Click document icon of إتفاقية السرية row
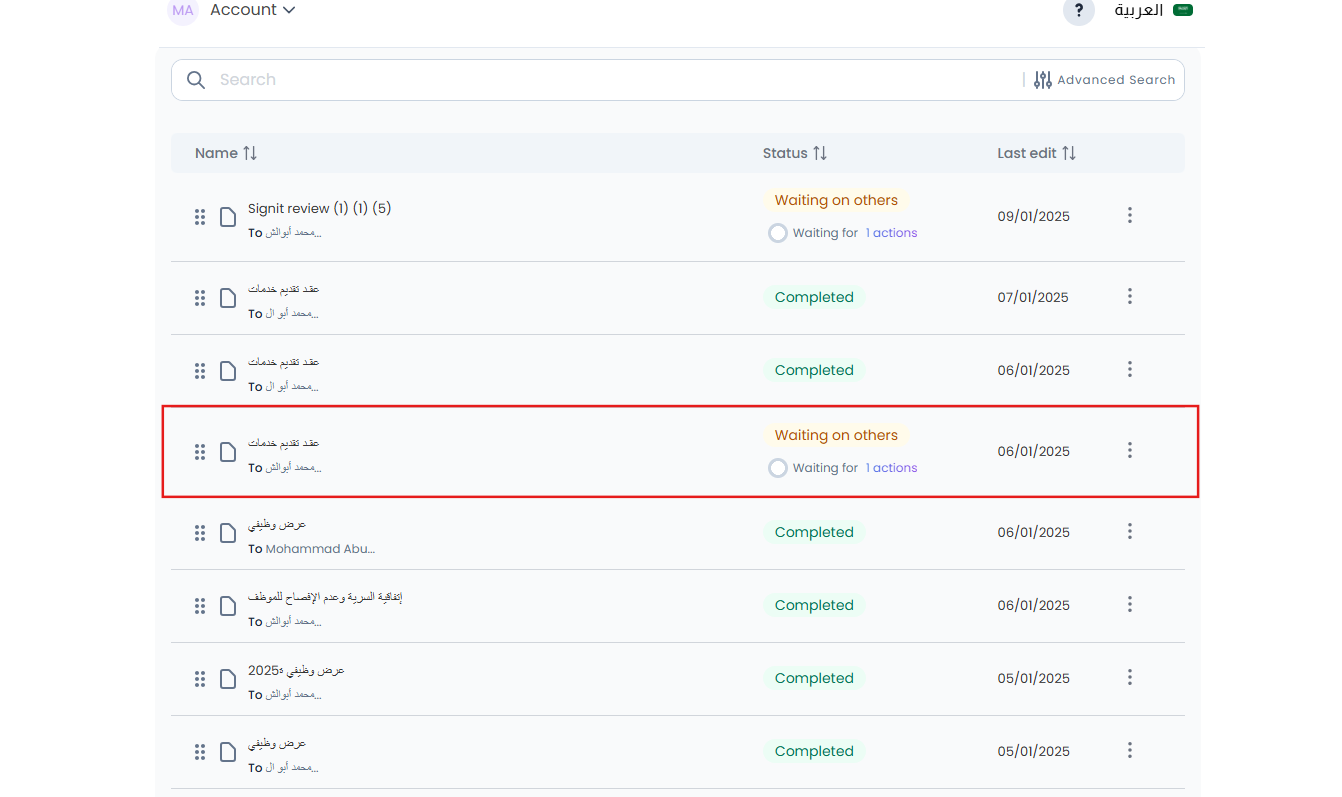This screenshot has width=1342, height=797. click(x=228, y=606)
